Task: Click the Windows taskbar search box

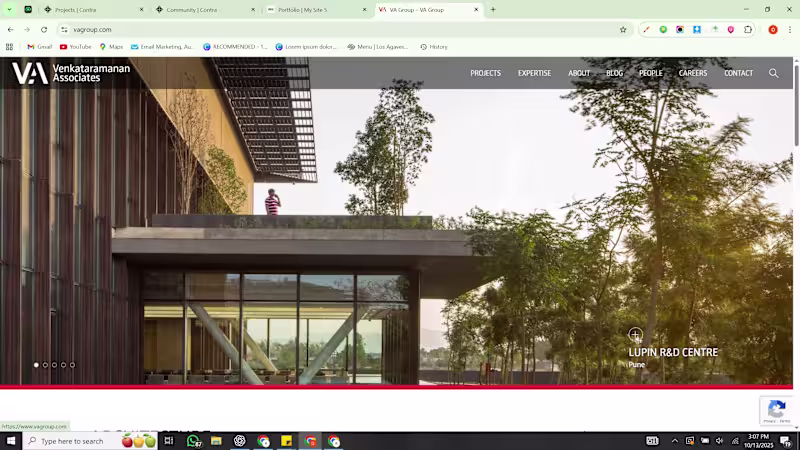Action: point(90,441)
